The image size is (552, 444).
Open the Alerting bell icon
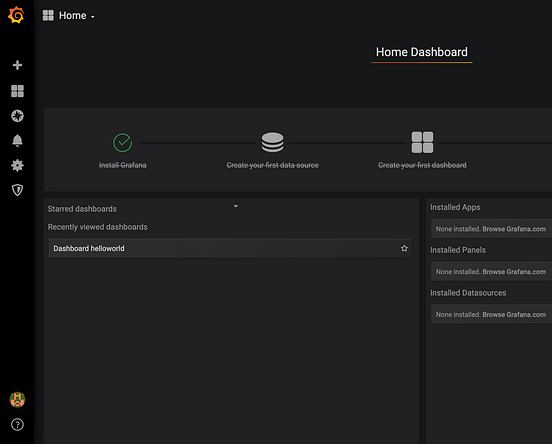17,140
